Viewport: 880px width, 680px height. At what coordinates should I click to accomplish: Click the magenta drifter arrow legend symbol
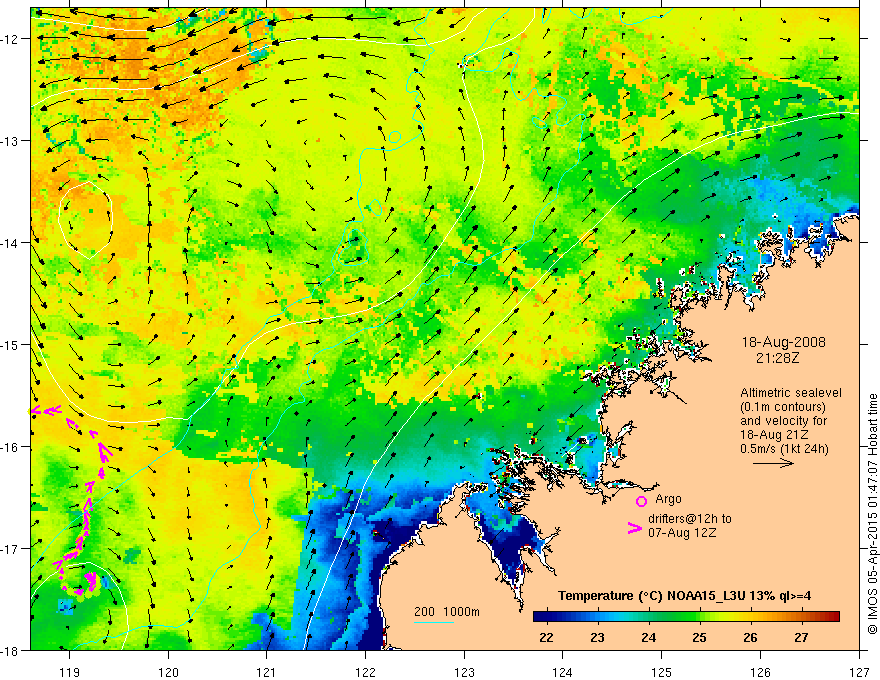[634, 528]
